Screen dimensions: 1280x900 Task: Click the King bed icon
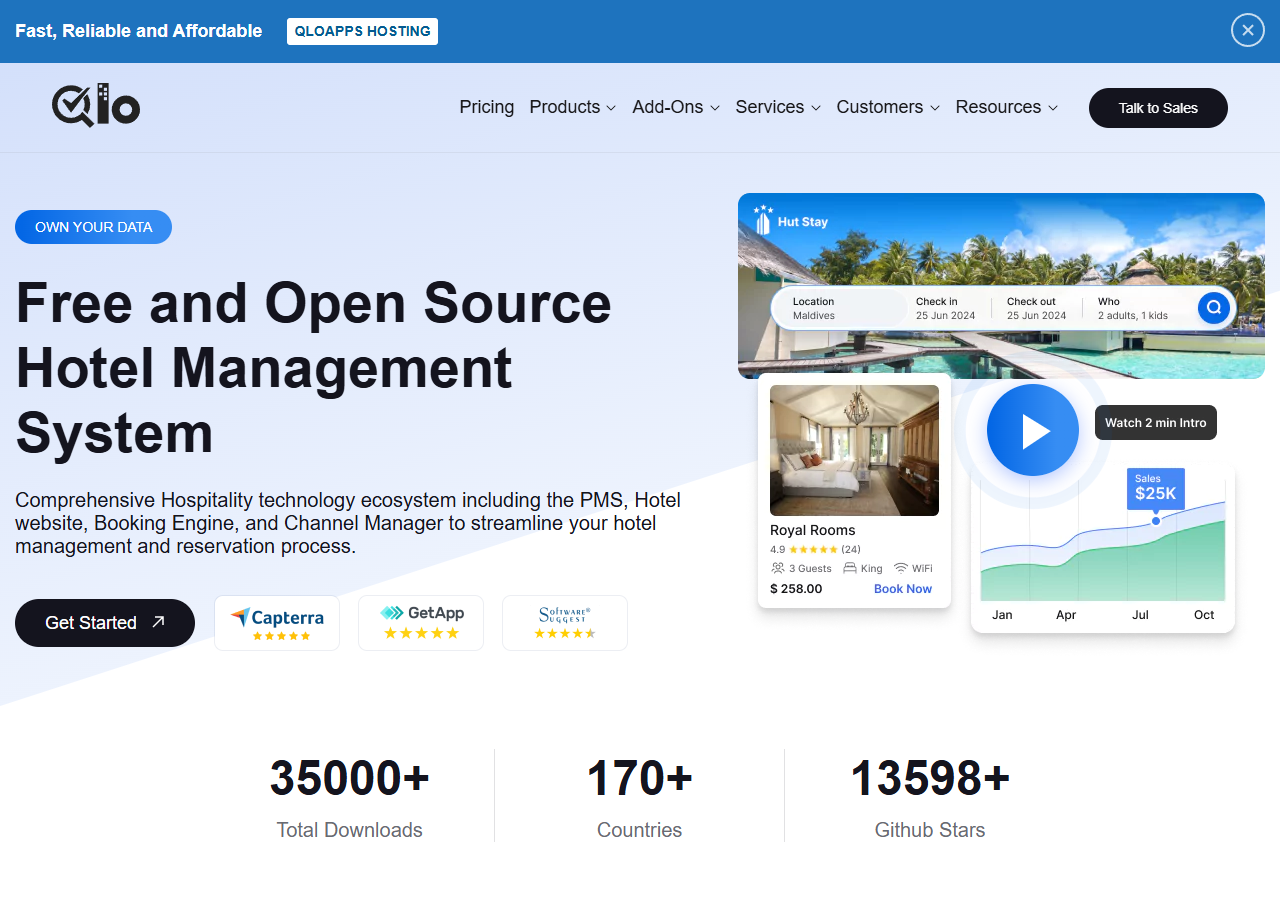pos(850,568)
